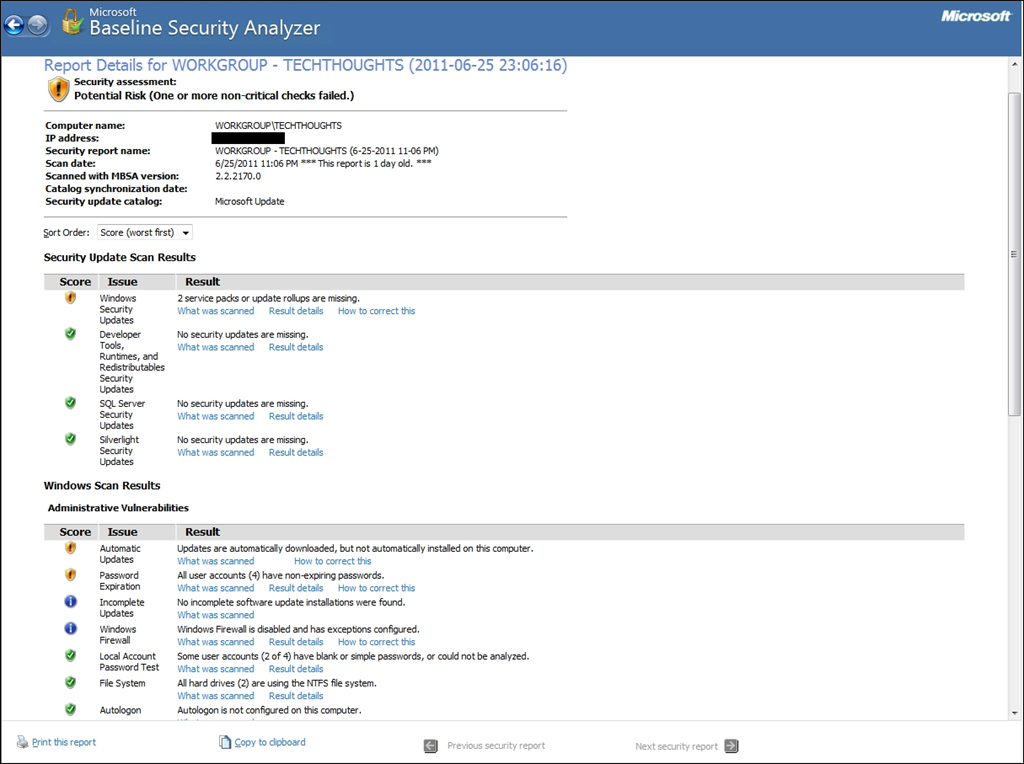1024x764 pixels.
Task: Click the Autologon green check icon
Action: pos(71,709)
